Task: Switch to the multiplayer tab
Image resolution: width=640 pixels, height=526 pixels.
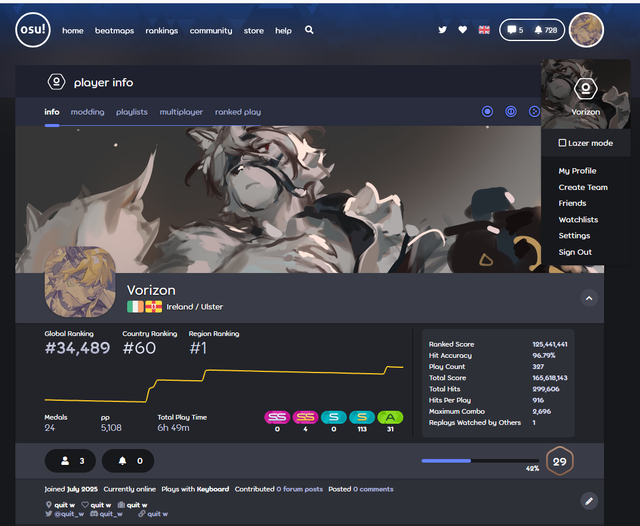Action: 181,112
